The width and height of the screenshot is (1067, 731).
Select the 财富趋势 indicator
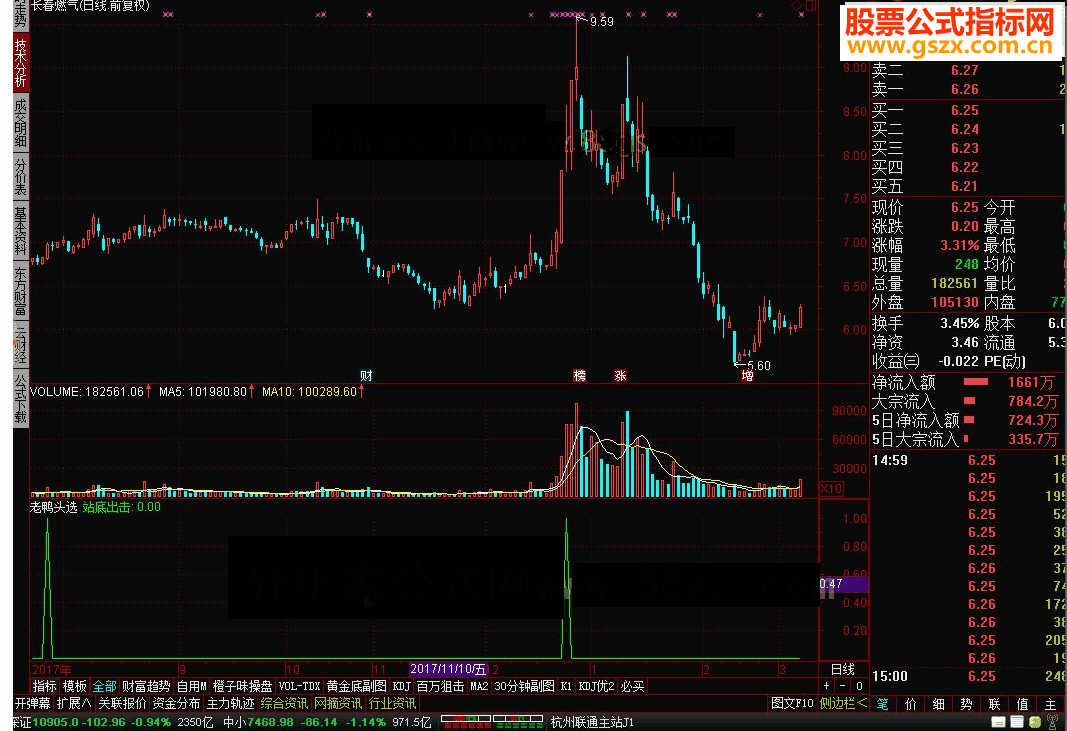point(146,686)
